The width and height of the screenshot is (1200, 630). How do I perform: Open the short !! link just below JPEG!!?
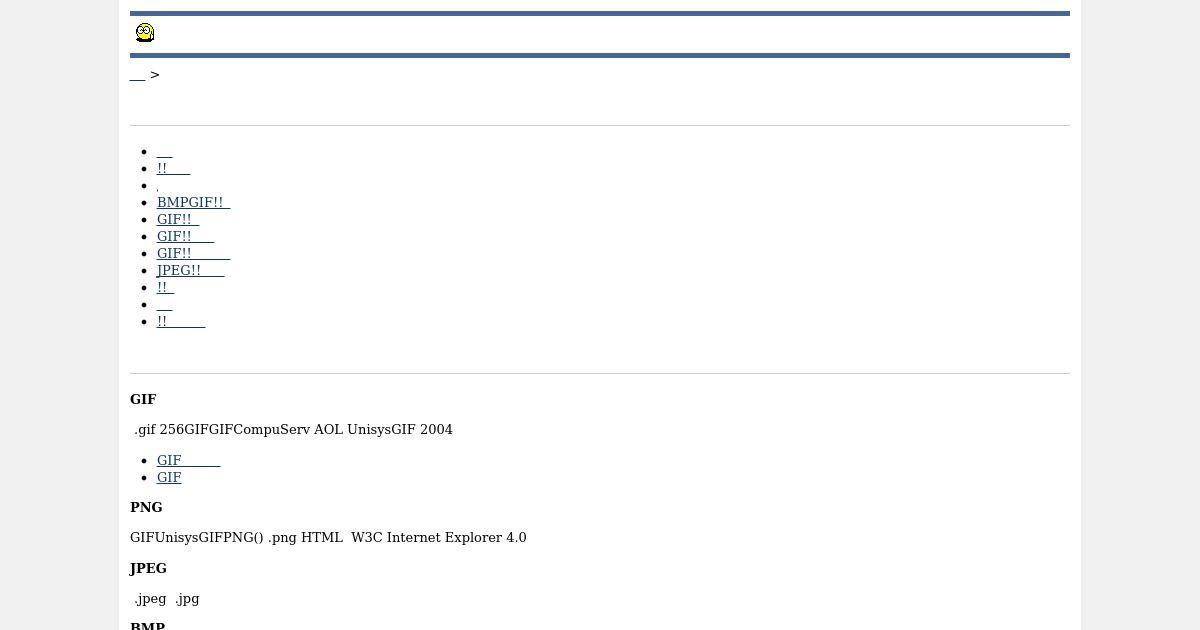(x=165, y=287)
